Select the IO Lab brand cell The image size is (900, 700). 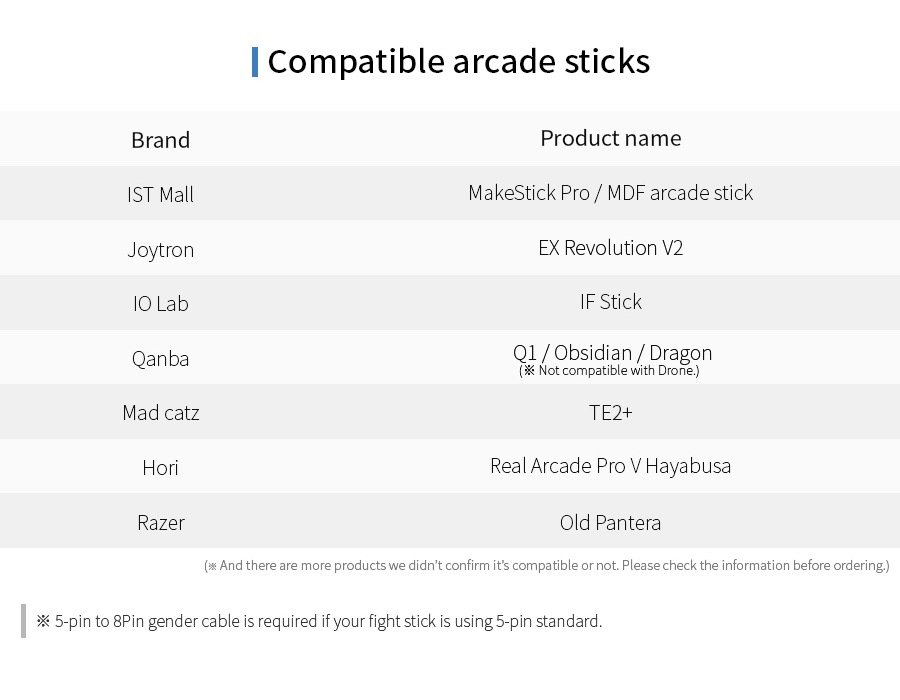161,304
